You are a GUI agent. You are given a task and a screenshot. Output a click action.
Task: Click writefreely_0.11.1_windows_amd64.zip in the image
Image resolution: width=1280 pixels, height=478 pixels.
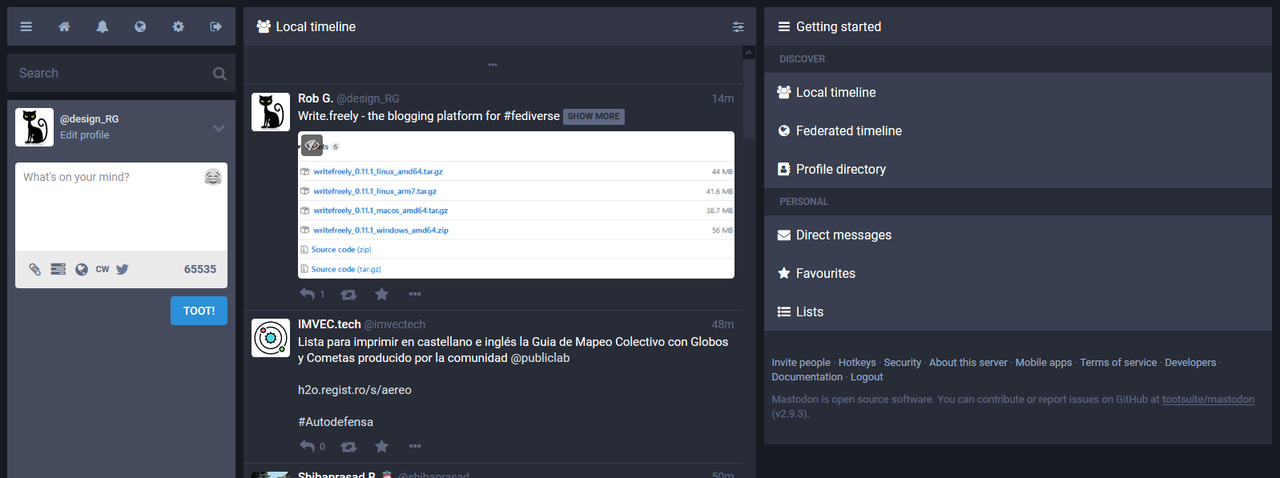coord(381,230)
